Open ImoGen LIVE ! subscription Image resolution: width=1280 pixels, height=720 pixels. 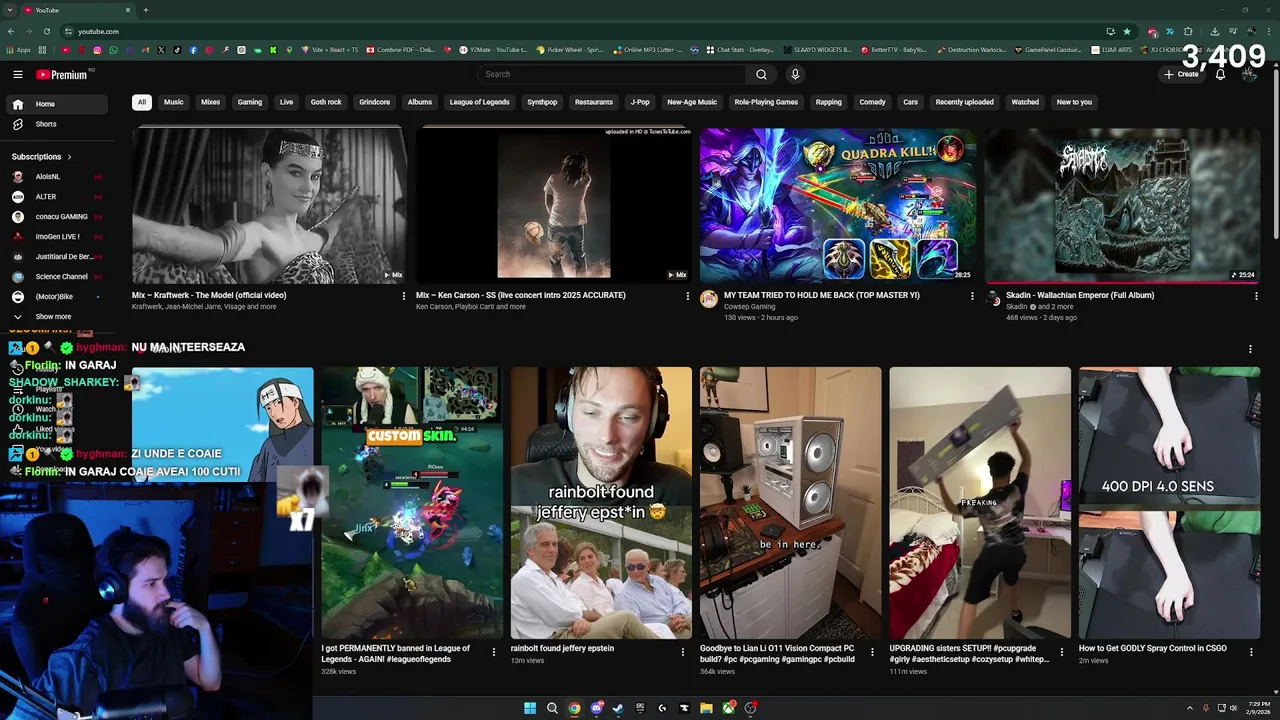click(57, 237)
